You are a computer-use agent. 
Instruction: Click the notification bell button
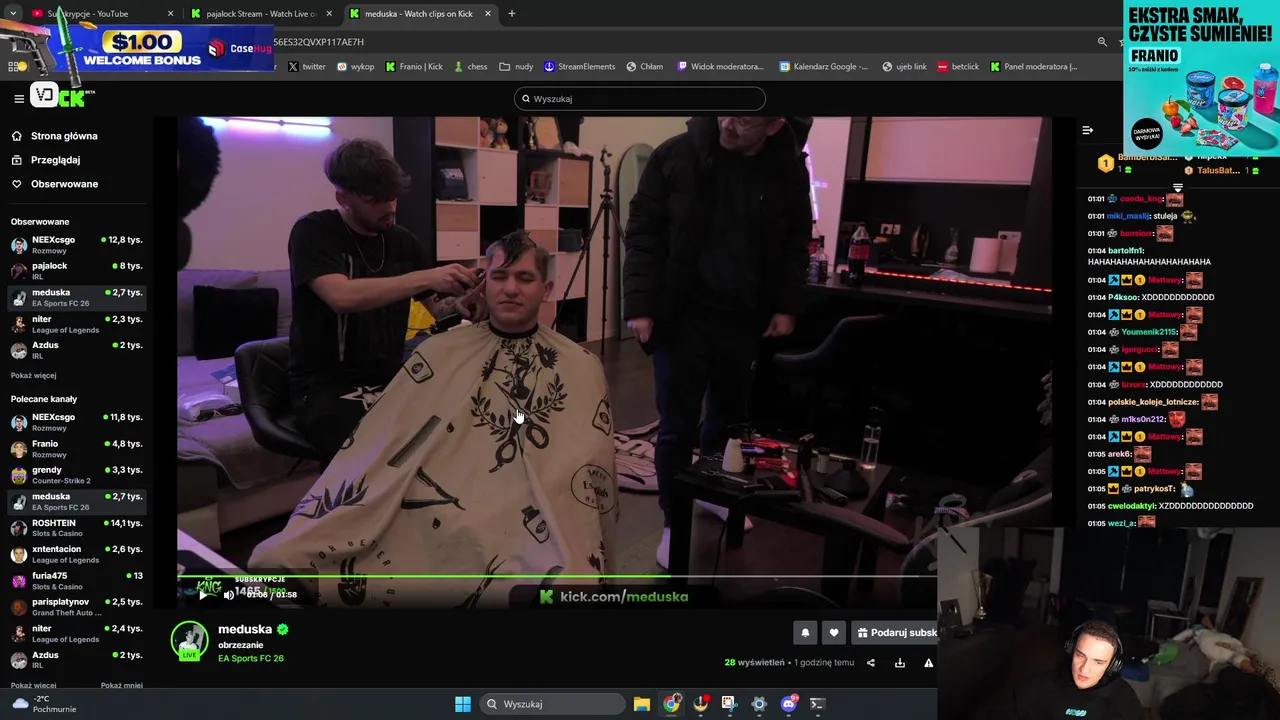tap(805, 632)
